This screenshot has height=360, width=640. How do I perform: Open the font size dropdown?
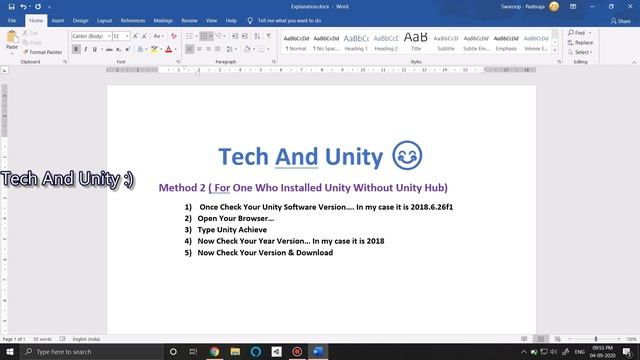click(127, 36)
